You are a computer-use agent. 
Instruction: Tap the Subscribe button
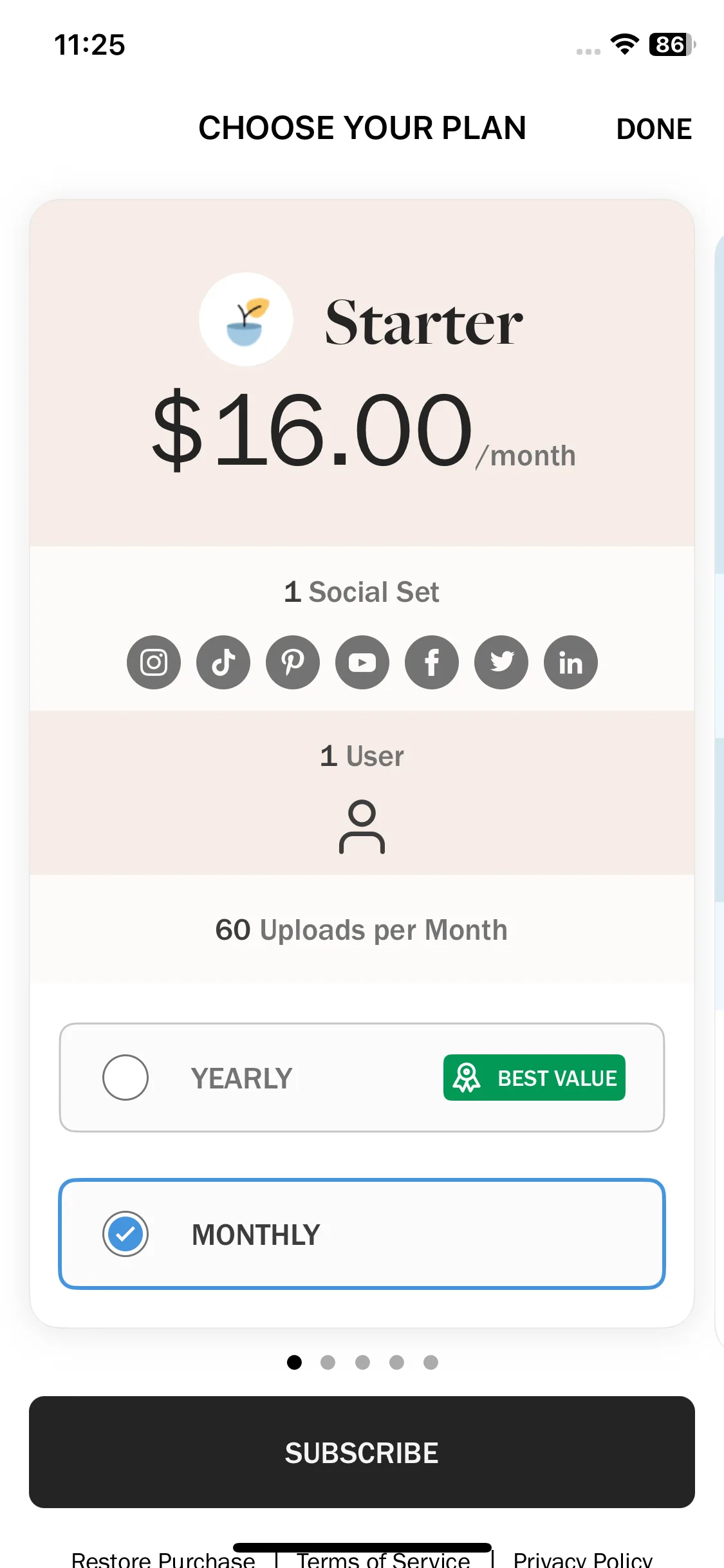[x=362, y=1452]
